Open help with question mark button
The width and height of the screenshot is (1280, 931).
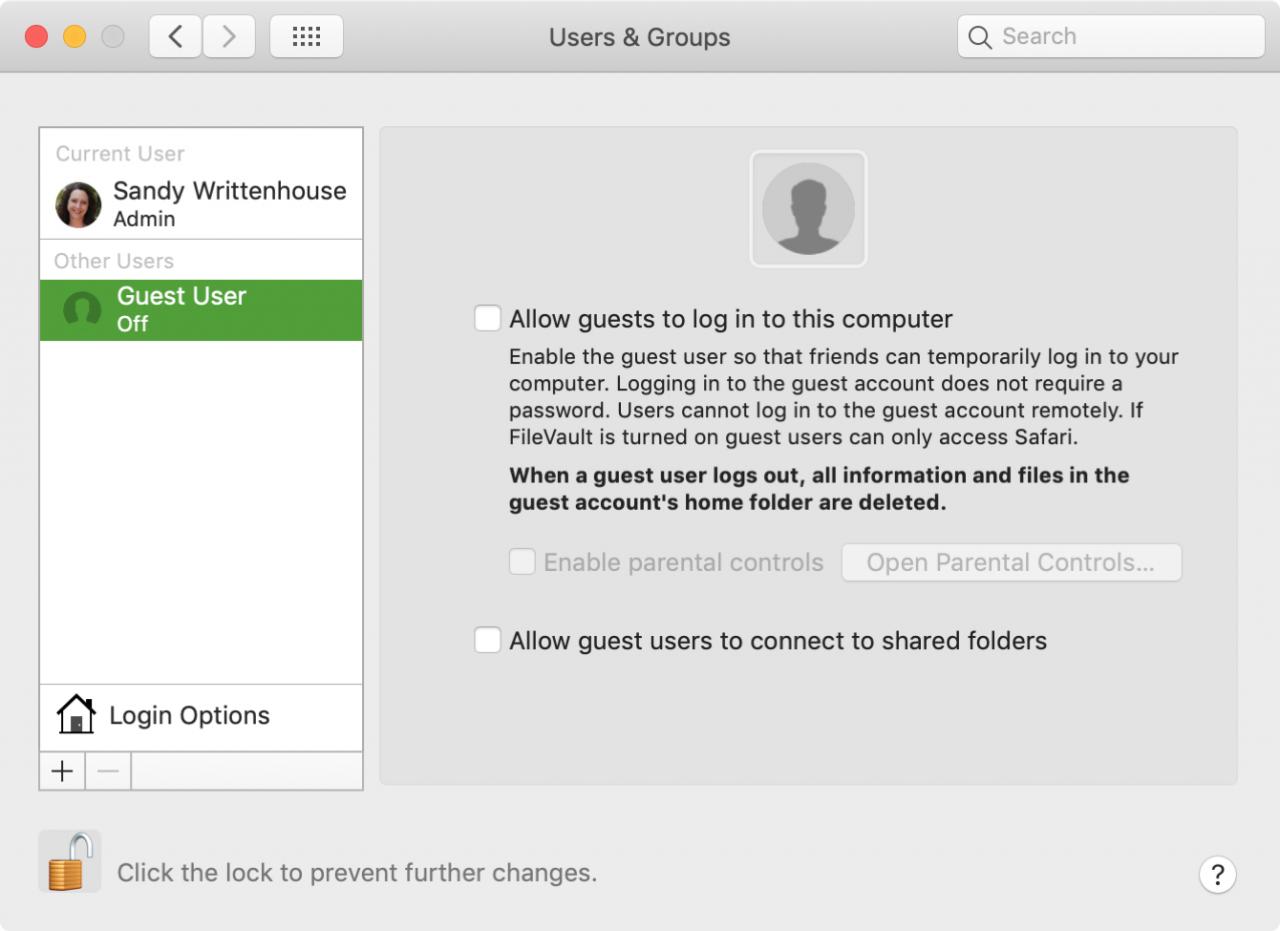[x=1217, y=875]
